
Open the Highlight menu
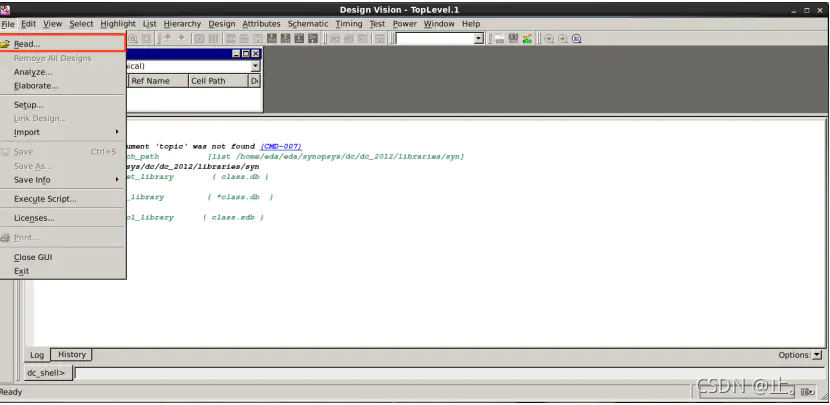[118, 24]
